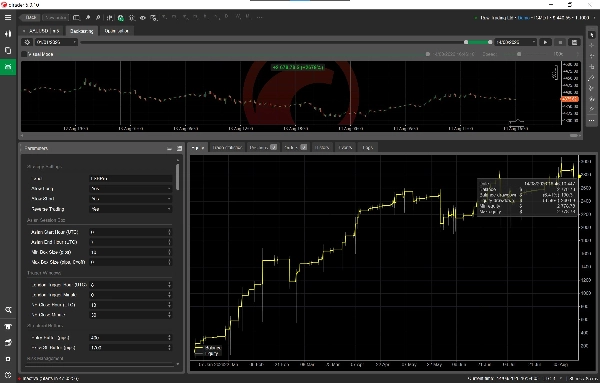Select the cursor pointer drawing tool
The image size is (600, 383).
click(x=592, y=35)
